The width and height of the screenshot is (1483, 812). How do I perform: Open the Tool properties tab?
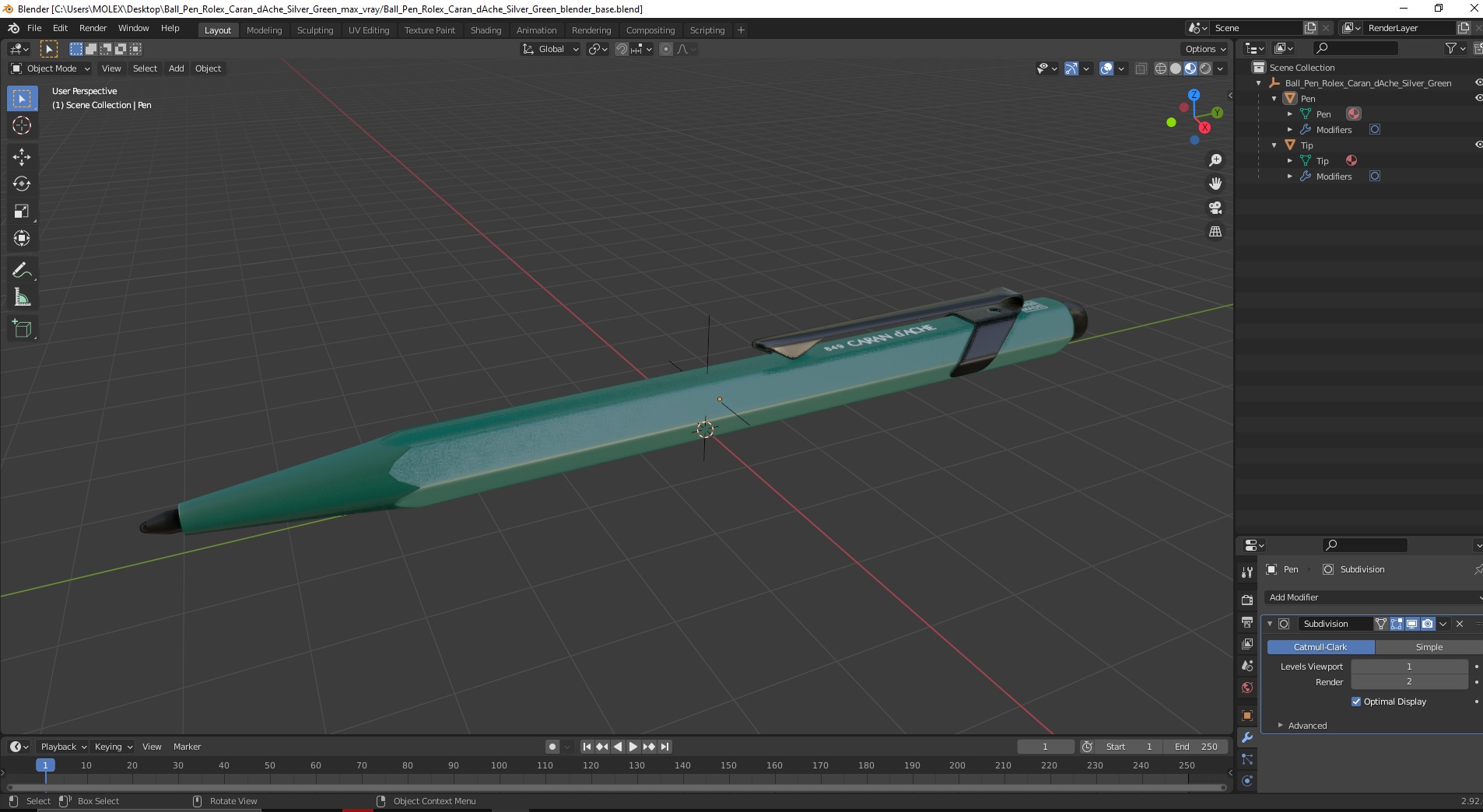(1247, 572)
